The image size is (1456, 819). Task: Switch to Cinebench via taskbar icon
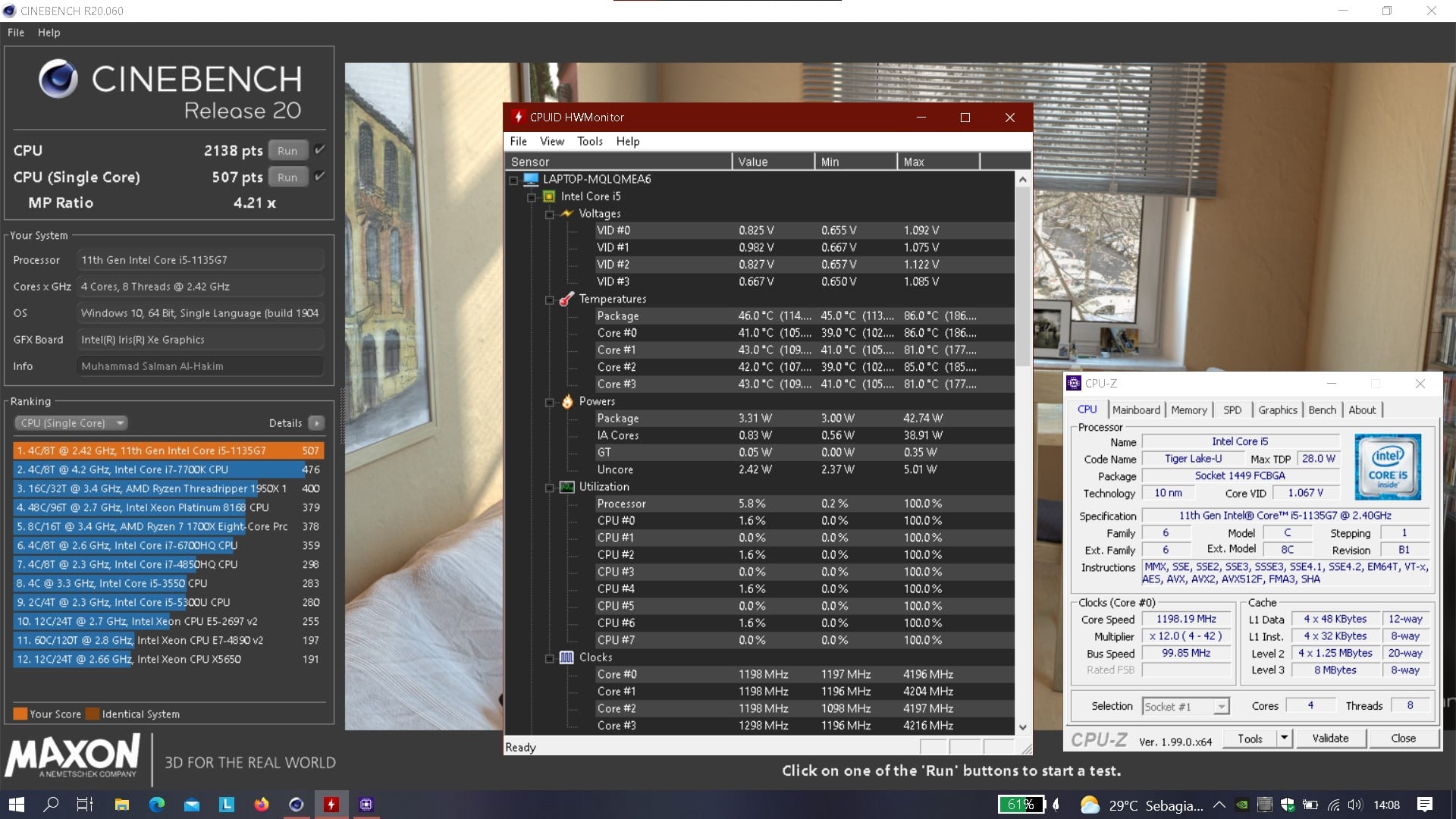[297, 805]
